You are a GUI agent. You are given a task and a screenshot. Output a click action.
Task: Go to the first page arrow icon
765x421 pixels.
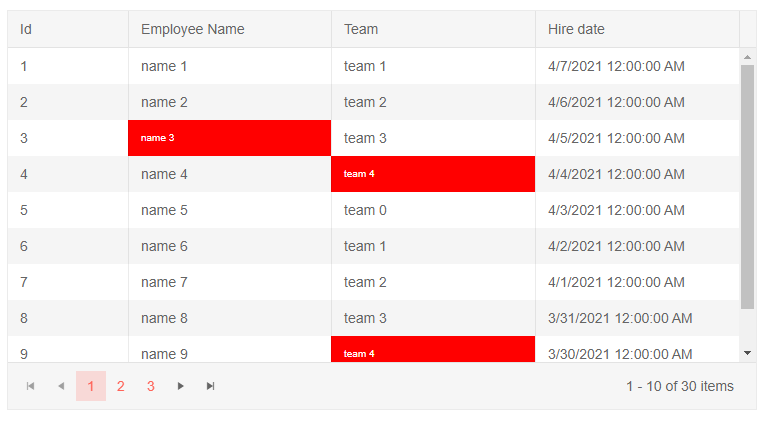click(x=31, y=386)
